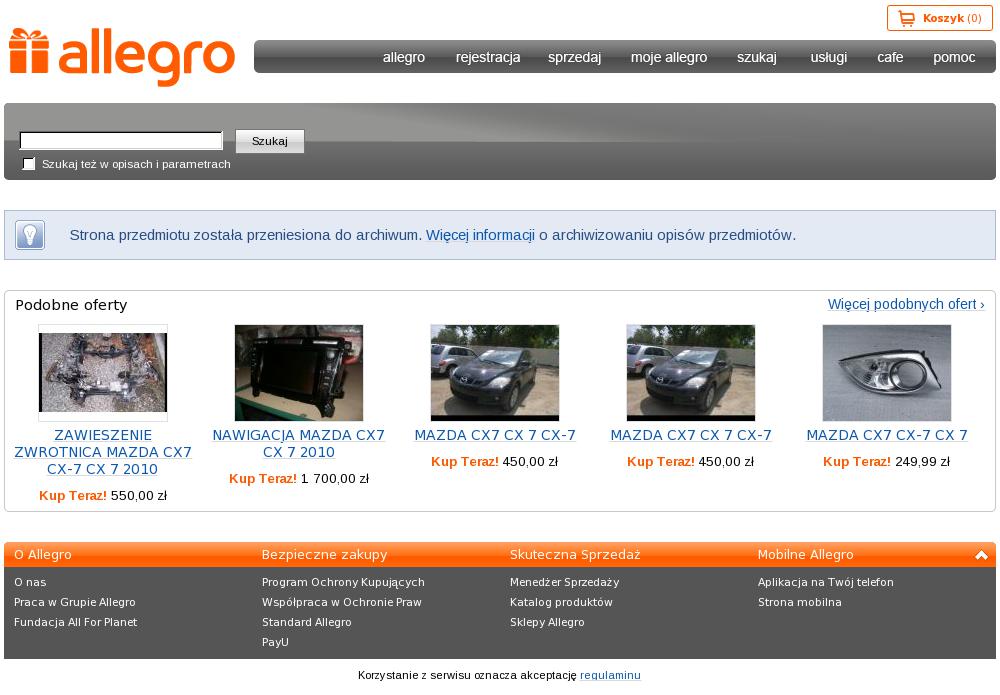Open Praca w Grupie Allegro link
Screen dimensions: 1000x695
[x=75, y=602]
